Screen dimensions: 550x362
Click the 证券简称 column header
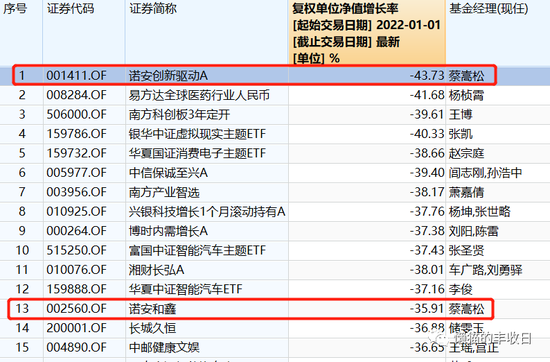click(153, 8)
